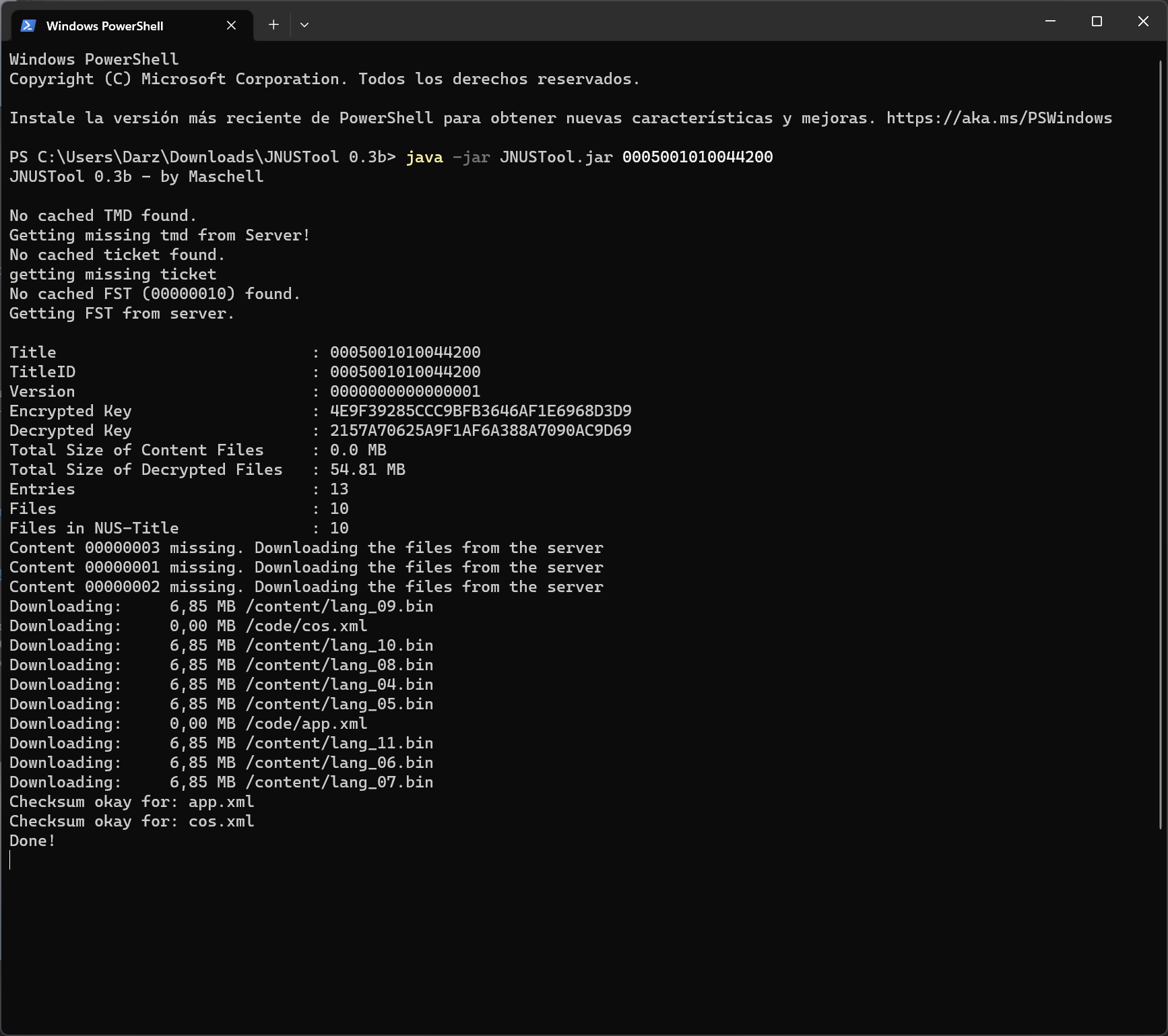Click the 'TitleID' row value 0005001010044200
This screenshot has width=1168, height=1036.
click(x=405, y=372)
